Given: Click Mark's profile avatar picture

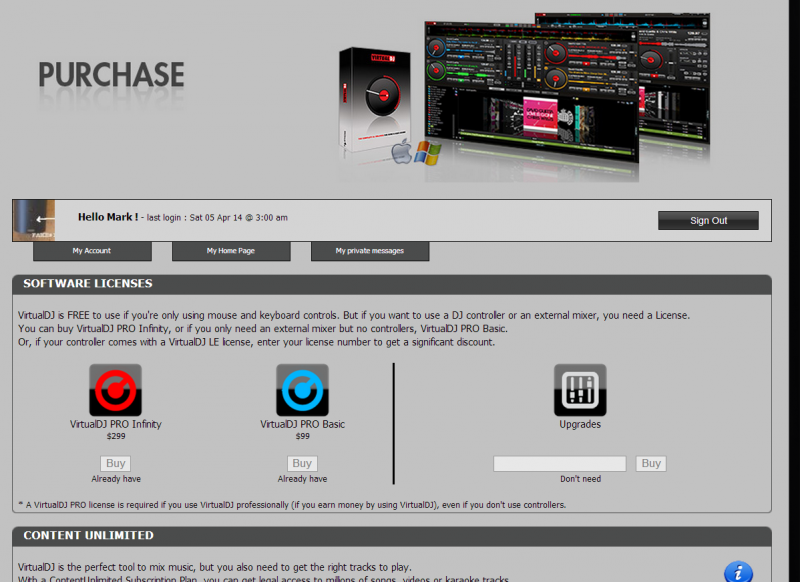Looking at the screenshot, I should pyautogui.click(x=34, y=220).
